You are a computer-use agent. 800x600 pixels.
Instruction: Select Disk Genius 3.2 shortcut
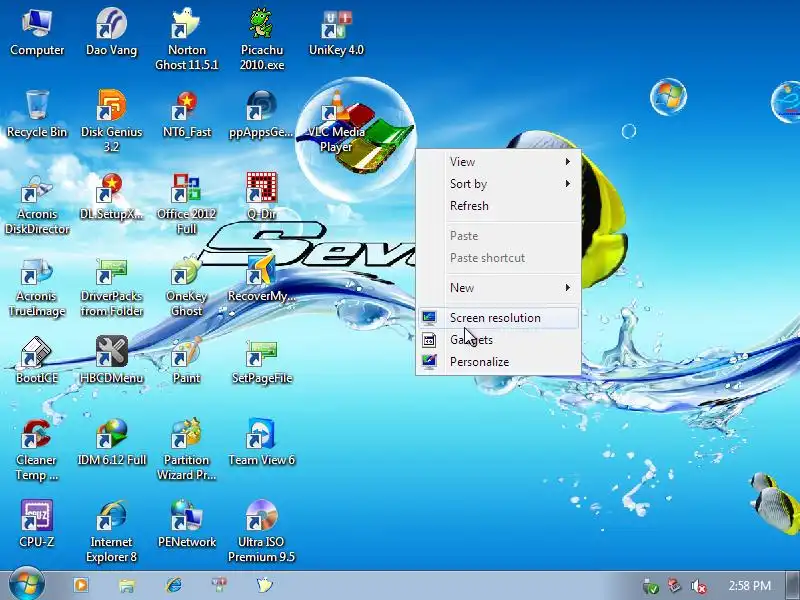(x=111, y=120)
